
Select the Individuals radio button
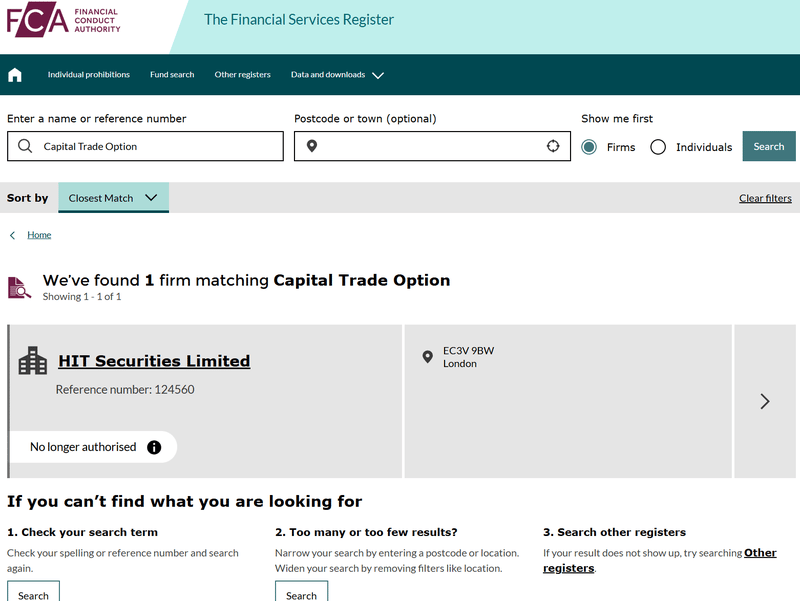coord(658,147)
